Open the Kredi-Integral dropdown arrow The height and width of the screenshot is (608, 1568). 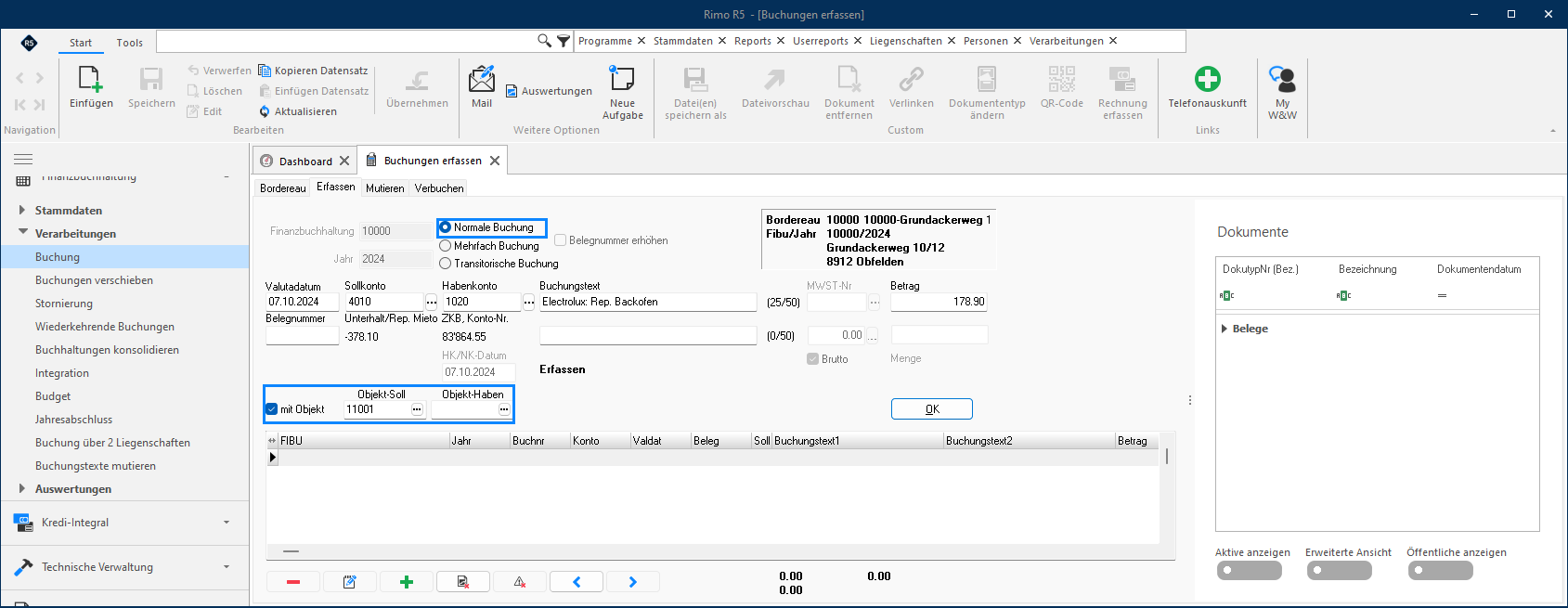click(227, 523)
